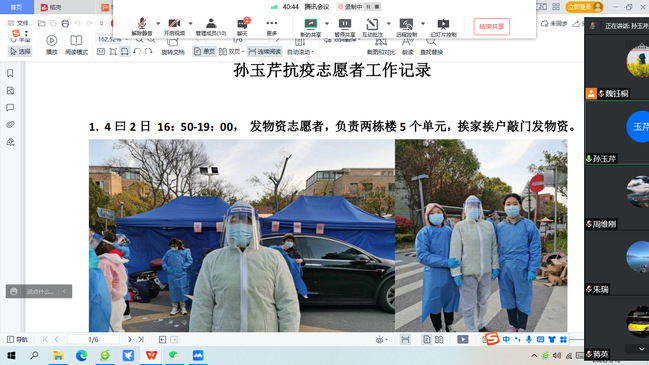Expand the microphone options arrow

pyautogui.click(x=158, y=24)
